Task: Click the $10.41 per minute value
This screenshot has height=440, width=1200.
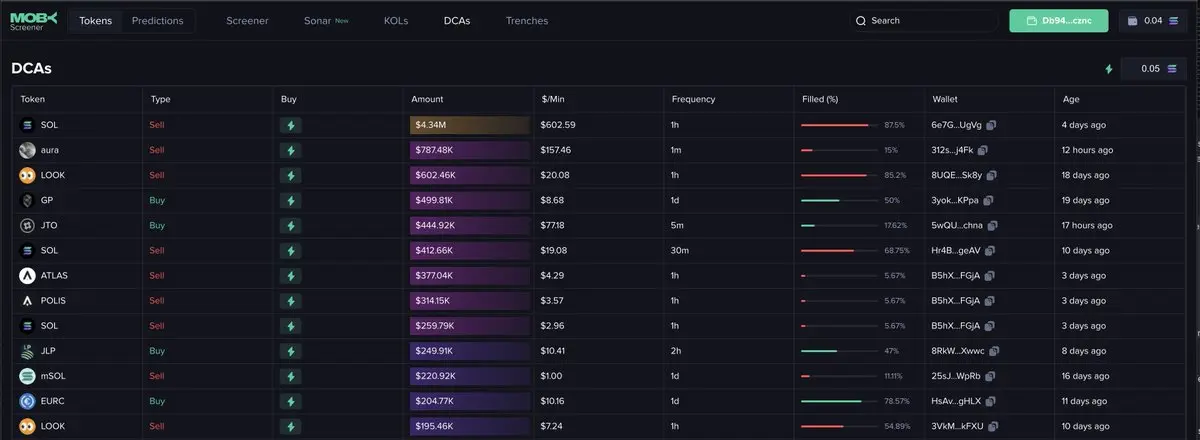Action: pyautogui.click(x=554, y=351)
